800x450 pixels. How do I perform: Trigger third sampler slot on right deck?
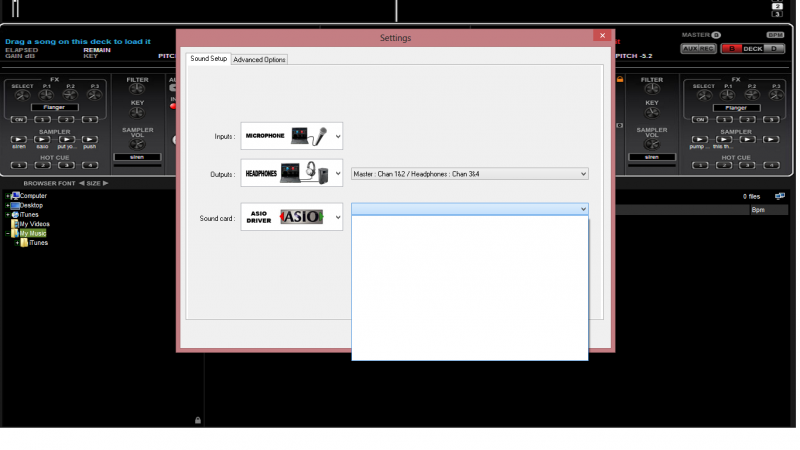(747, 139)
